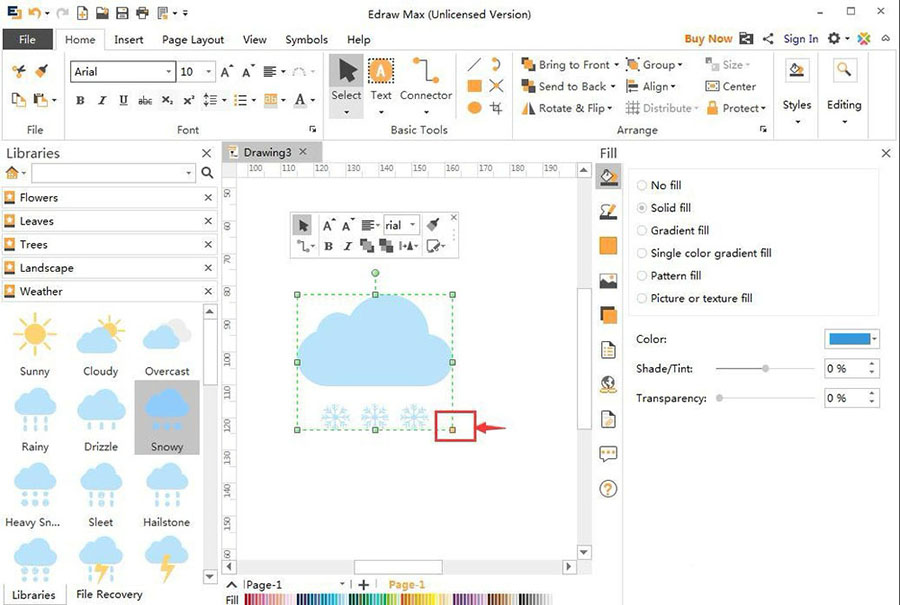Select Gradient fill radio button

[x=642, y=230]
